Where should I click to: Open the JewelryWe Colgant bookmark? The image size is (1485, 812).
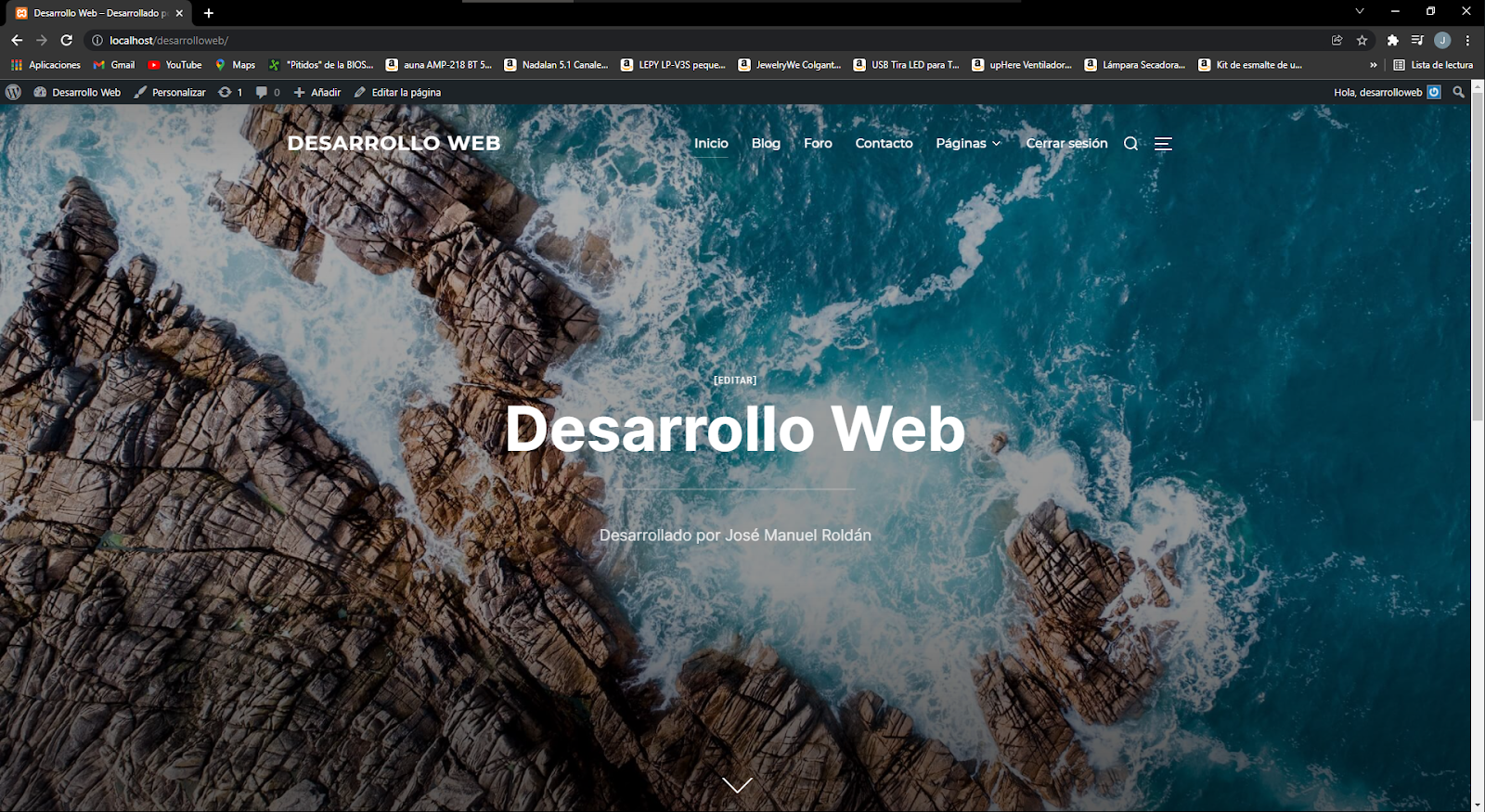coord(790,65)
